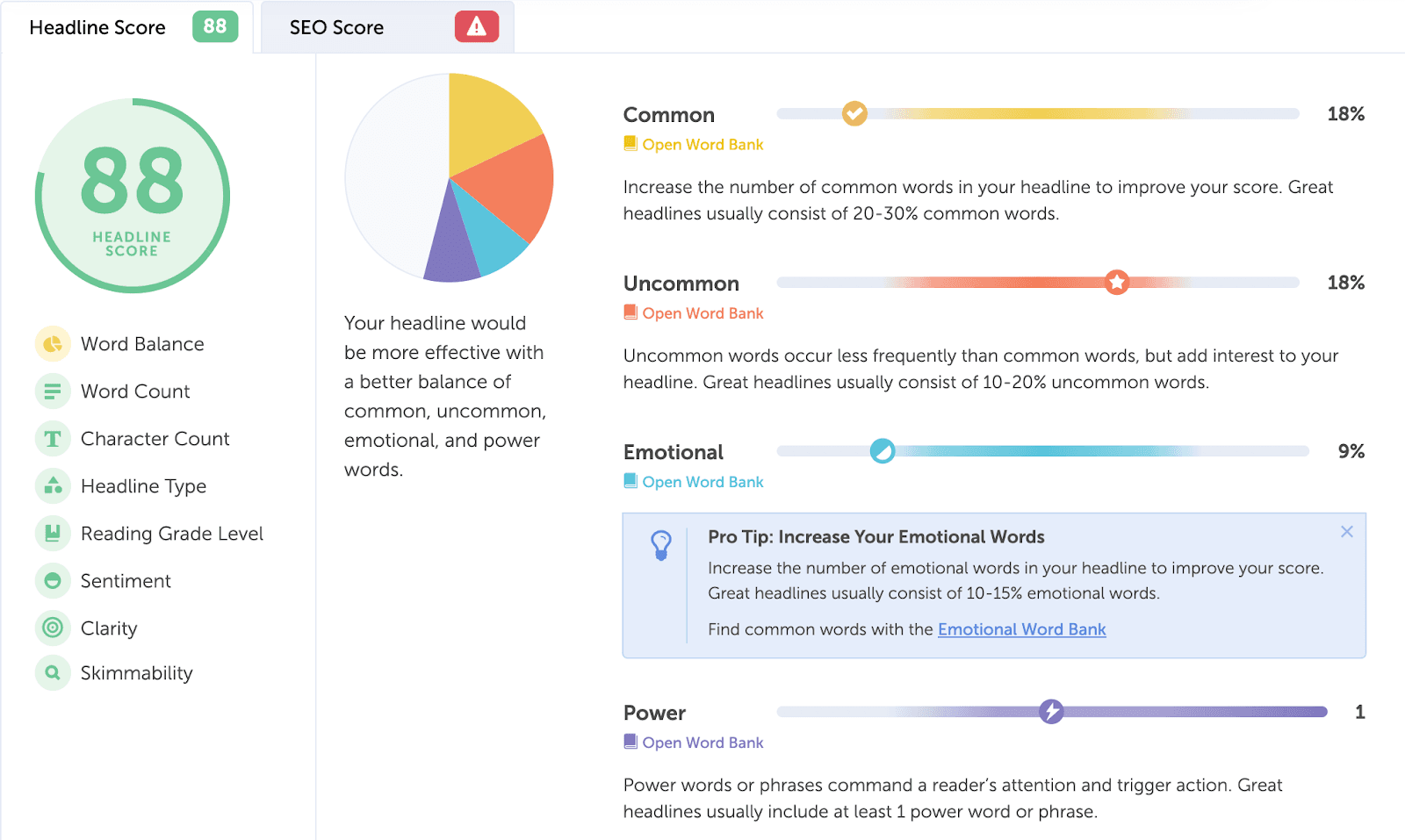Screen dimensions: 1405x840
Task: Click the checkmark marker on Common bar
Action: point(854,113)
